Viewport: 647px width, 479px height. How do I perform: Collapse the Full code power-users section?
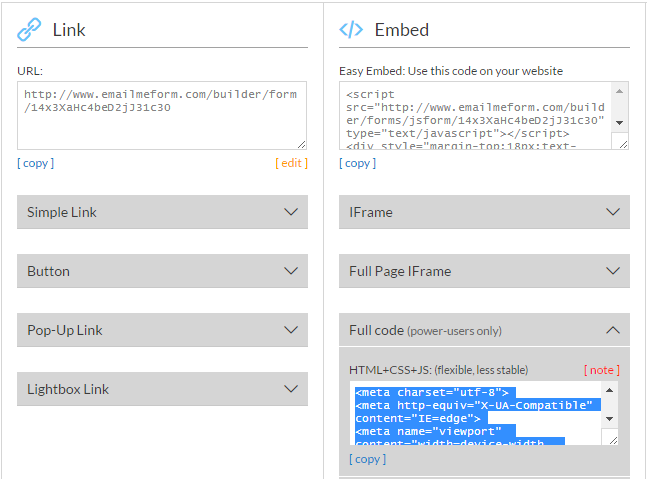(484, 330)
